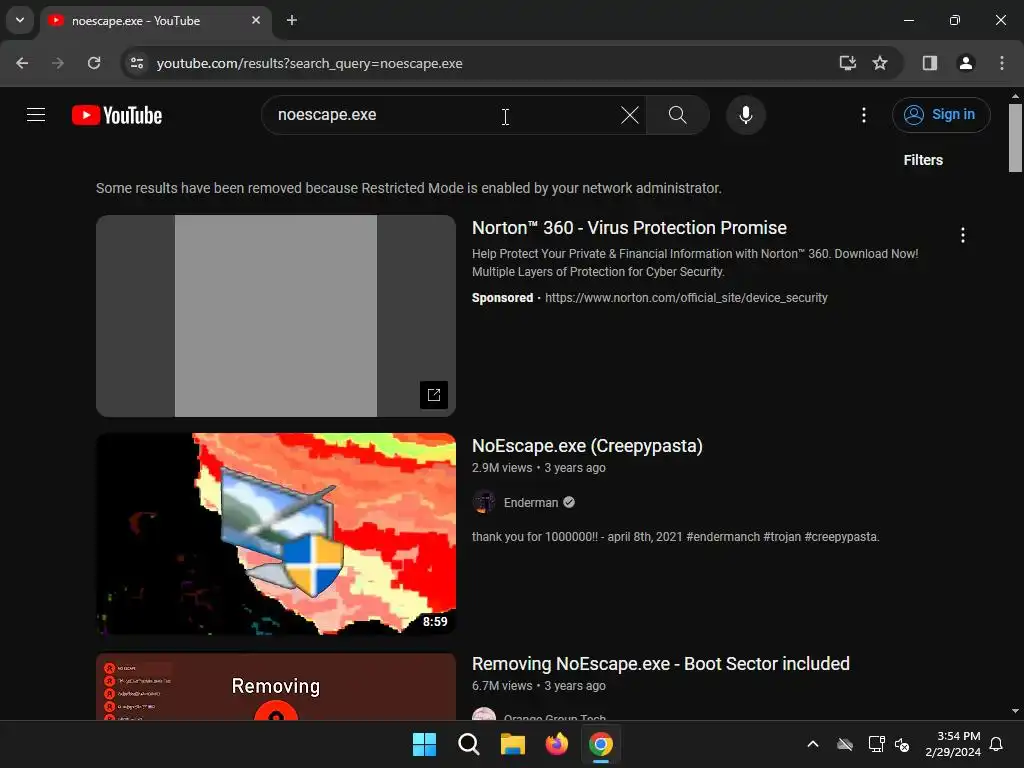Open the Norton ad options menu
This screenshot has width=1024, height=768.
962,235
